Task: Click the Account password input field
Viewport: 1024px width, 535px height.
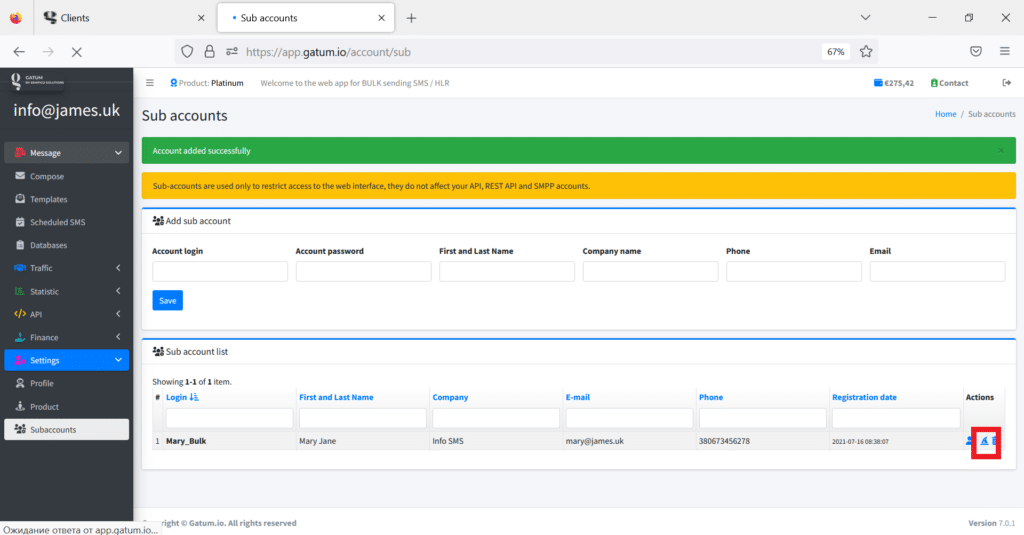Action: 363,272
